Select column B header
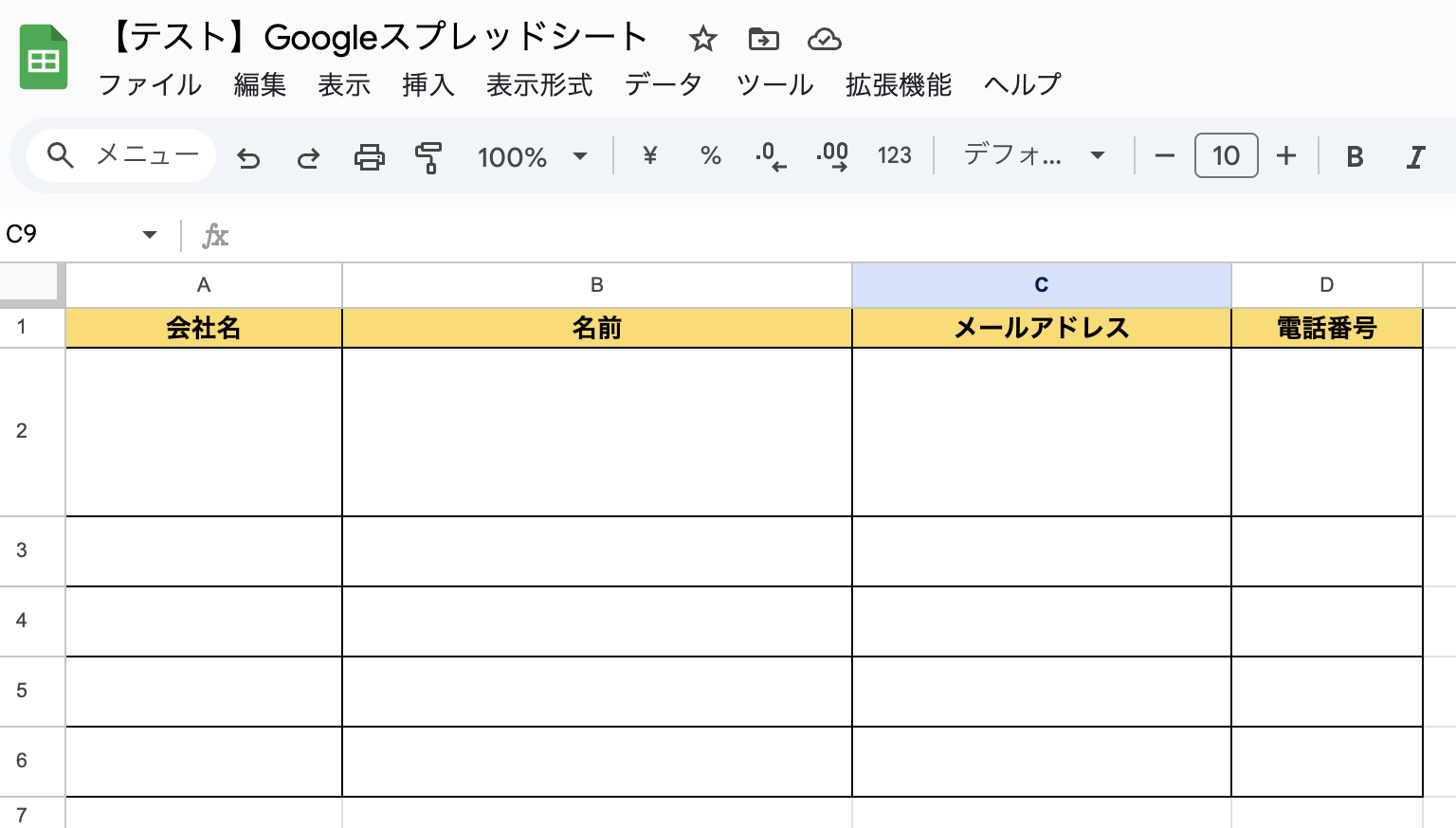The image size is (1456, 828). pyautogui.click(x=597, y=285)
